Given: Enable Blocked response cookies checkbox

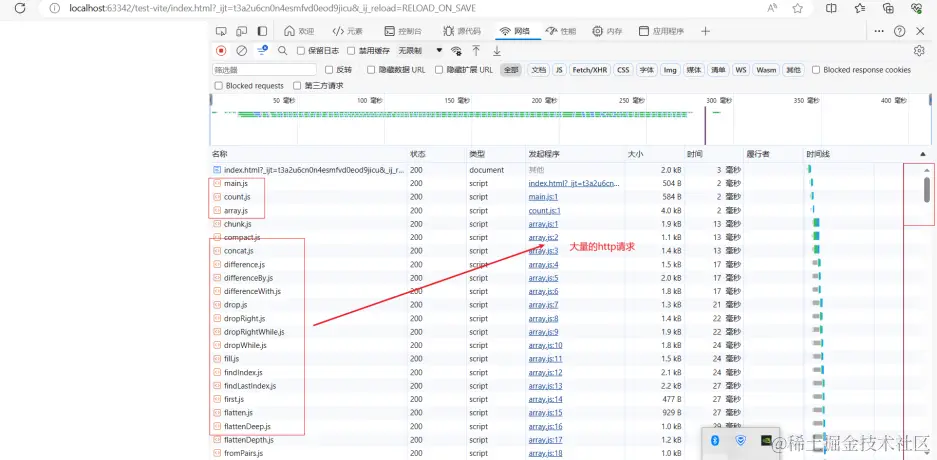Looking at the screenshot, I should click(816, 70).
